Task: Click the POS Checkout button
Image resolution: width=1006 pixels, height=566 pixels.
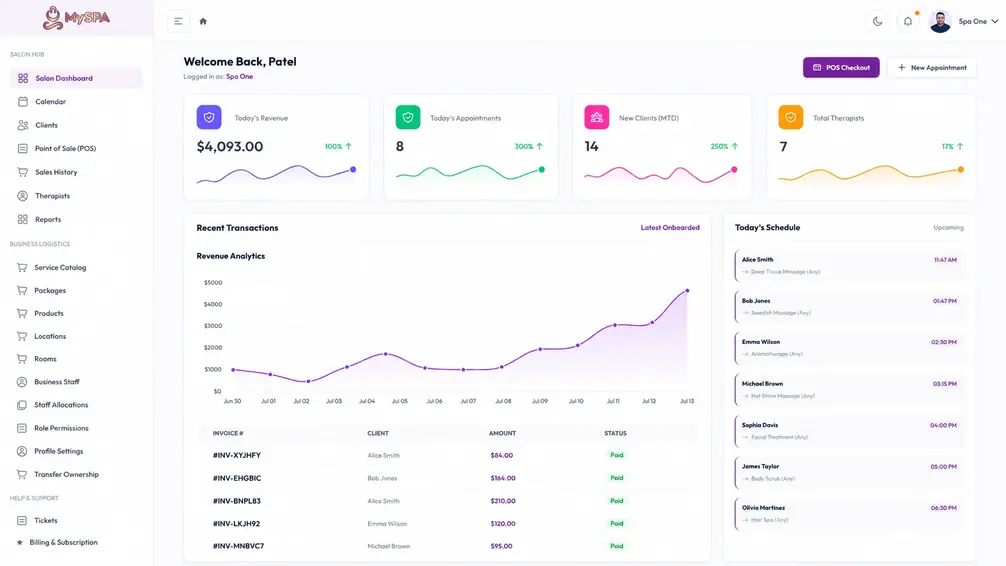Action: pos(841,67)
